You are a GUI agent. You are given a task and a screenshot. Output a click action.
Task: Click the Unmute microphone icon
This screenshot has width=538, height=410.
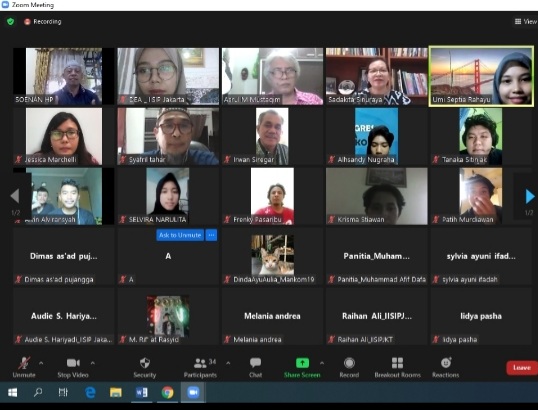[24, 363]
